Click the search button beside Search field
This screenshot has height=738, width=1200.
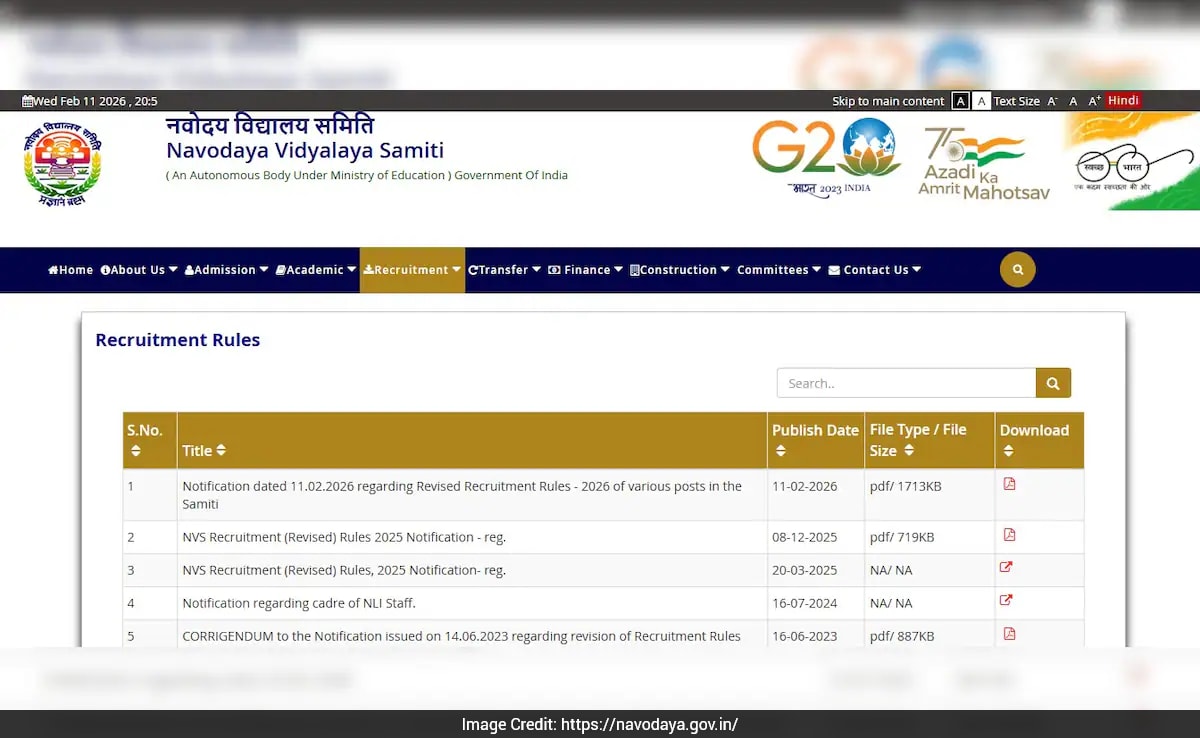[1053, 383]
